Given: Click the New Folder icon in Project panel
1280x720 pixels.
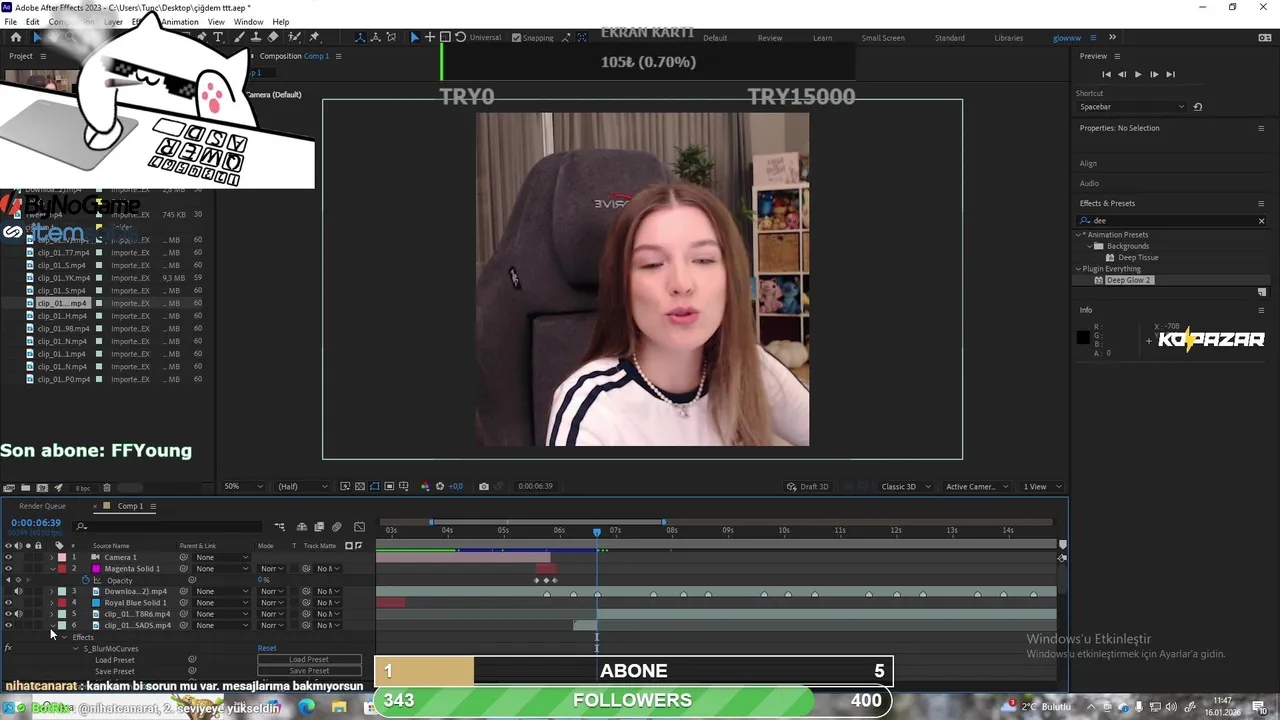Looking at the screenshot, I should (x=25, y=488).
